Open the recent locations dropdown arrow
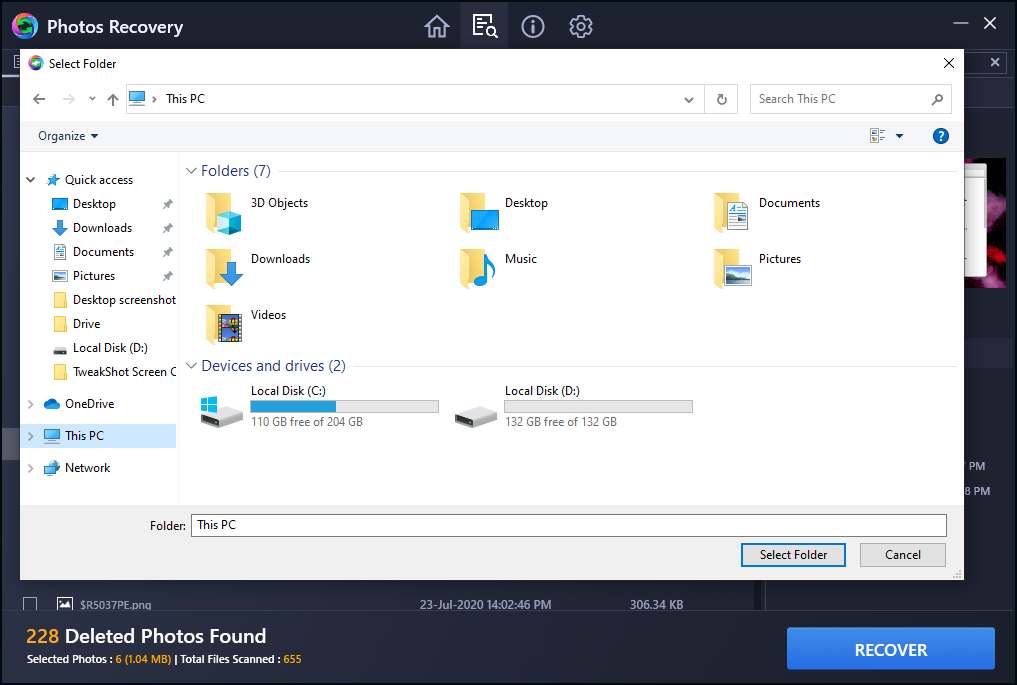The width and height of the screenshot is (1017, 685). pos(92,99)
